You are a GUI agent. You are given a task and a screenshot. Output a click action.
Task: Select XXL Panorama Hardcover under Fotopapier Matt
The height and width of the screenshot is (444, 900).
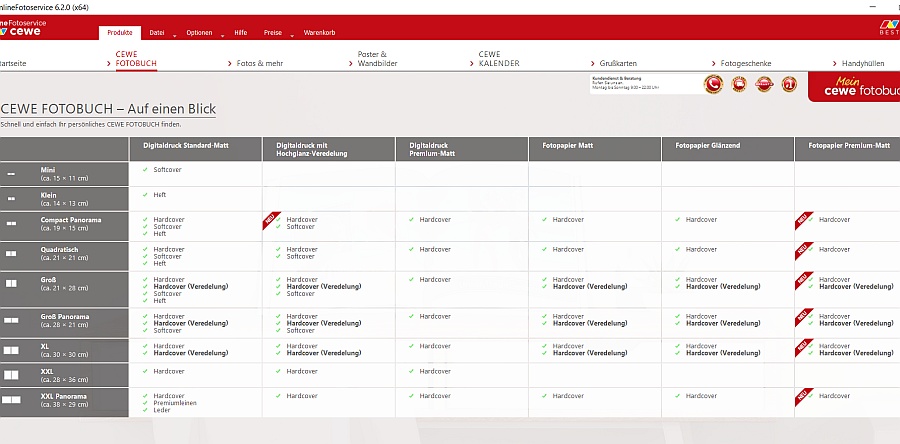click(568, 396)
